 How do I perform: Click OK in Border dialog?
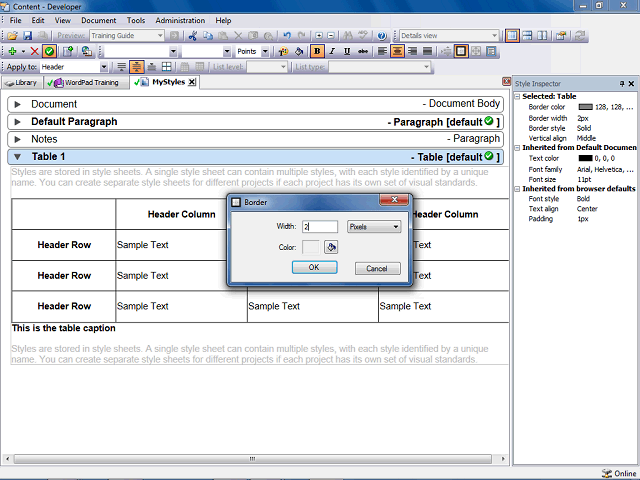[x=314, y=267]
